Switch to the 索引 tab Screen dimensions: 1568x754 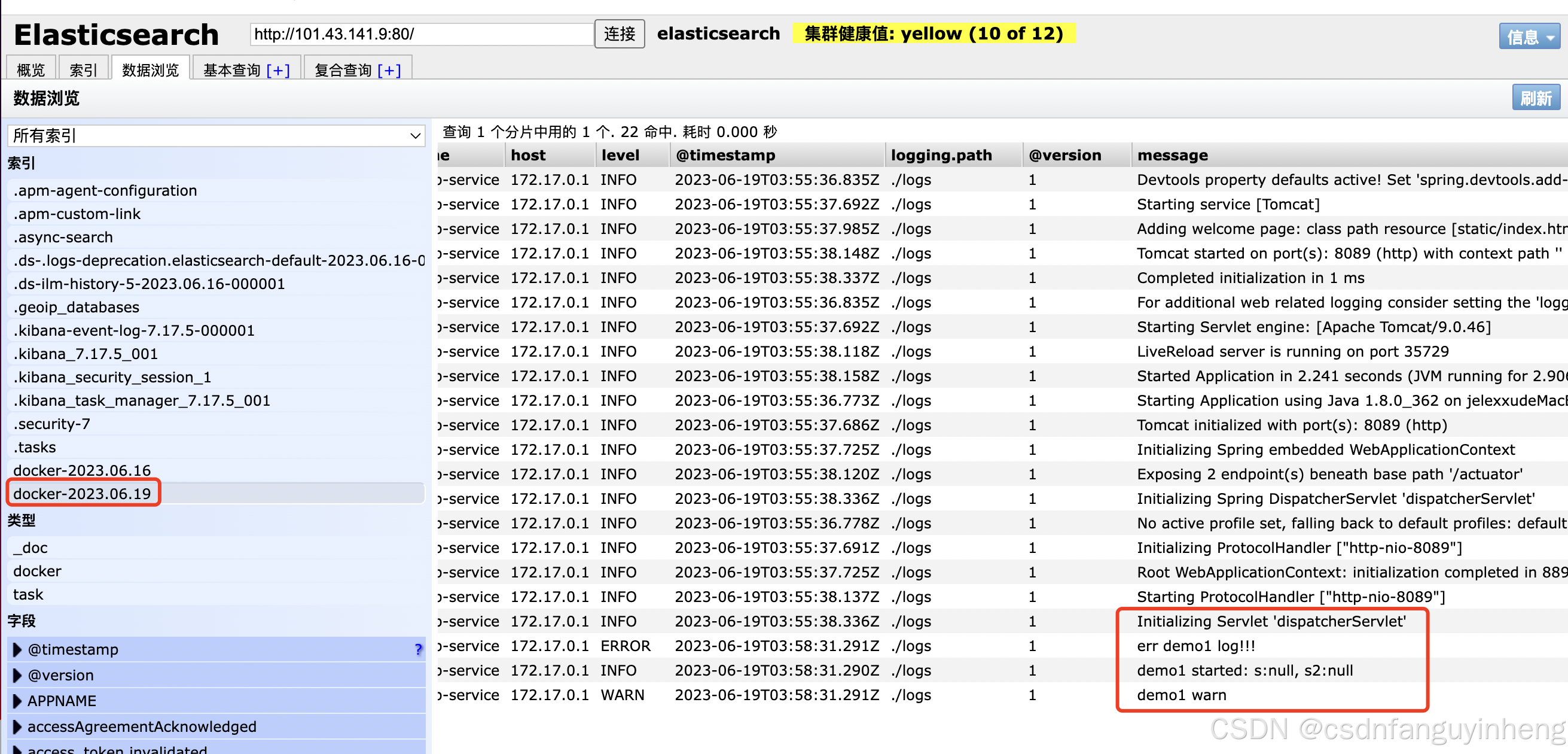pos(83,71)
